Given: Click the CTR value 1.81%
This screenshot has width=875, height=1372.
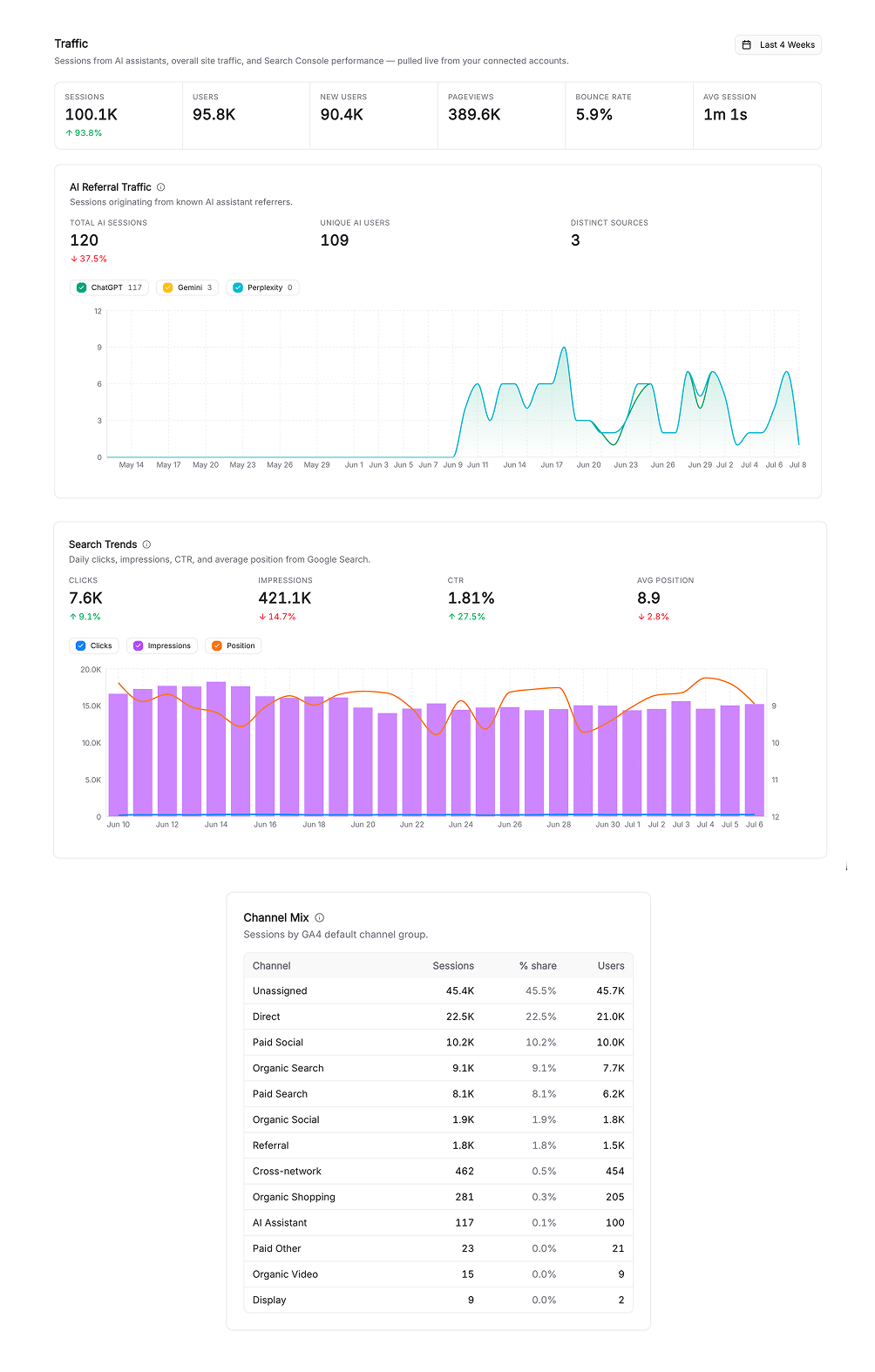Looking at the screenshot, I should pos(471,598).
